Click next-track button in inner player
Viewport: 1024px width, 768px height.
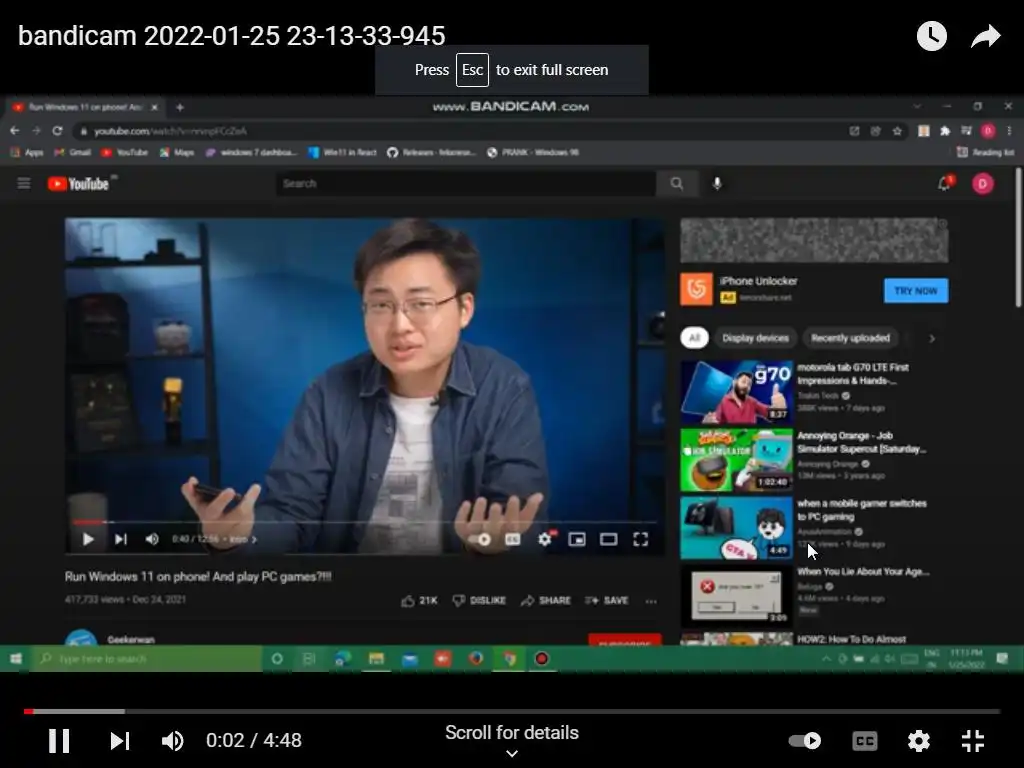(x=121, y=539)
